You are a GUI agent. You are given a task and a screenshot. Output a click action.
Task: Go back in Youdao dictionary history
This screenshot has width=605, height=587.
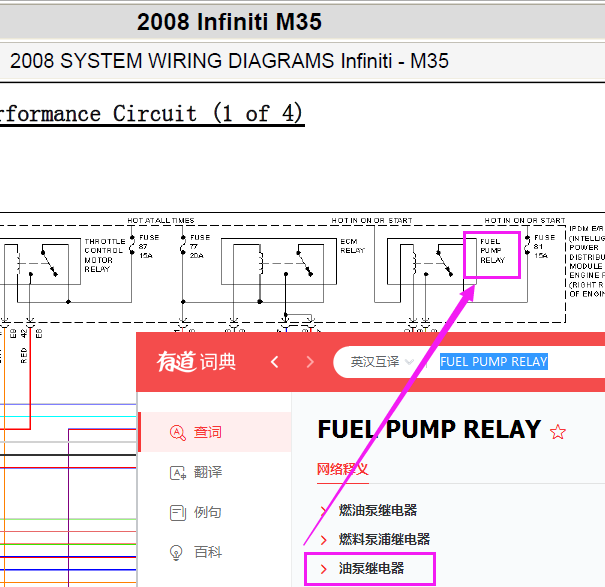pyautogui.click(x=274, y=362)
